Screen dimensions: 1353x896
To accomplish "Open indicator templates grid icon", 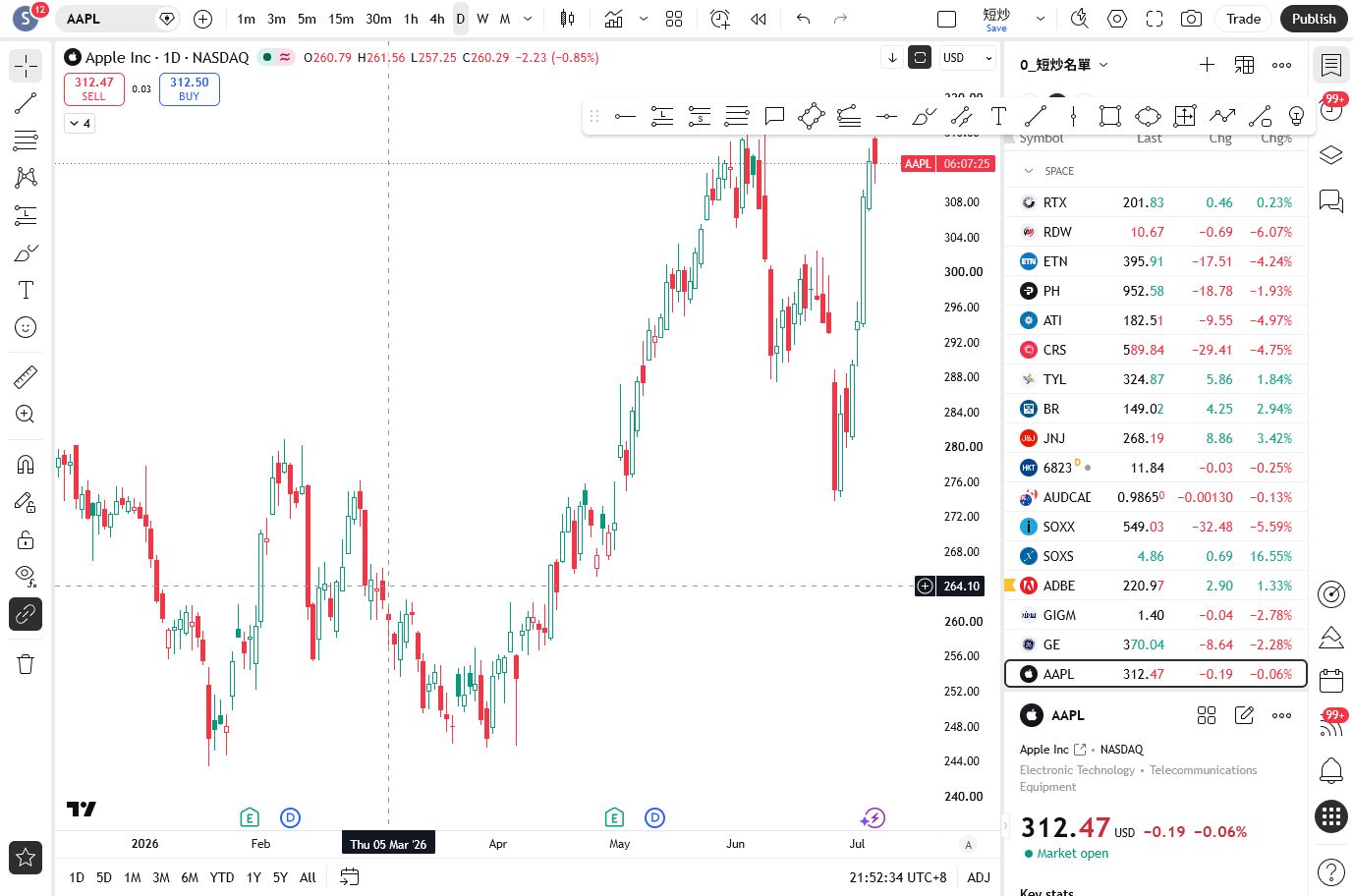I will [674, 19].
